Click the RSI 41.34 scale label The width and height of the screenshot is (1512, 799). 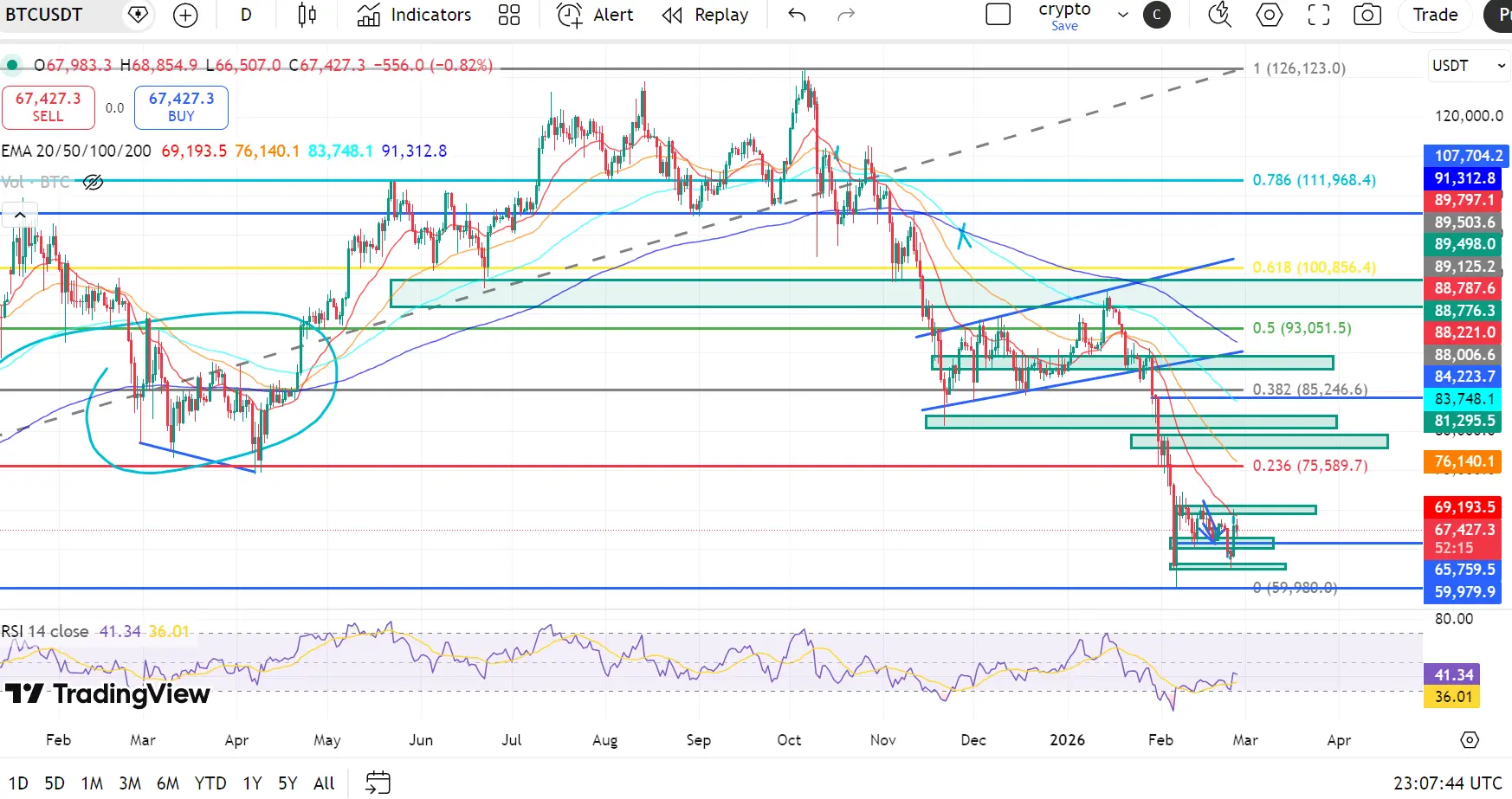[x=1453, y=675]
